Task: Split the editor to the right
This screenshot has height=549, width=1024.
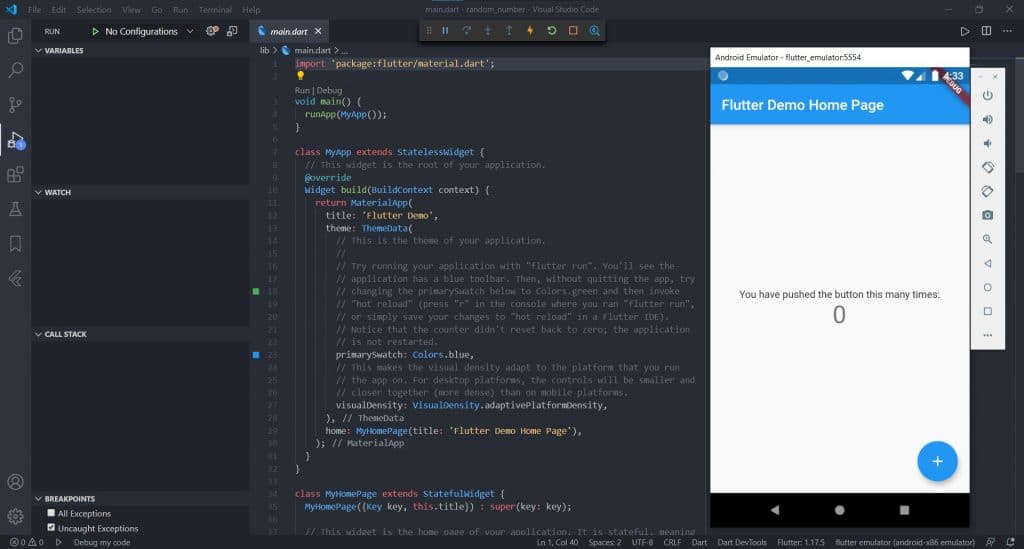Action: point(986,31)
